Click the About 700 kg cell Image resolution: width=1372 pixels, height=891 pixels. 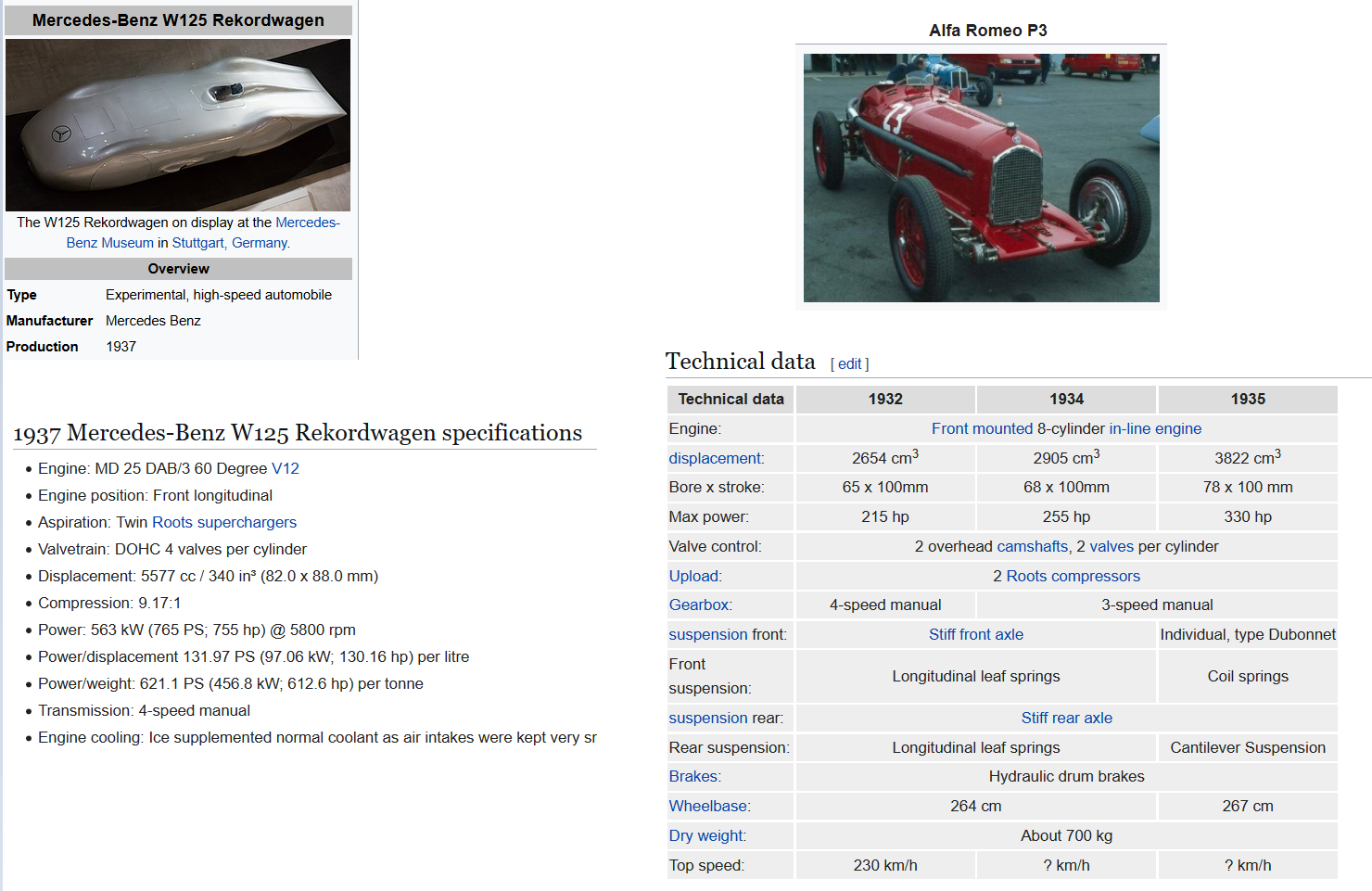pyautogui.click(x=1067, y=836)
